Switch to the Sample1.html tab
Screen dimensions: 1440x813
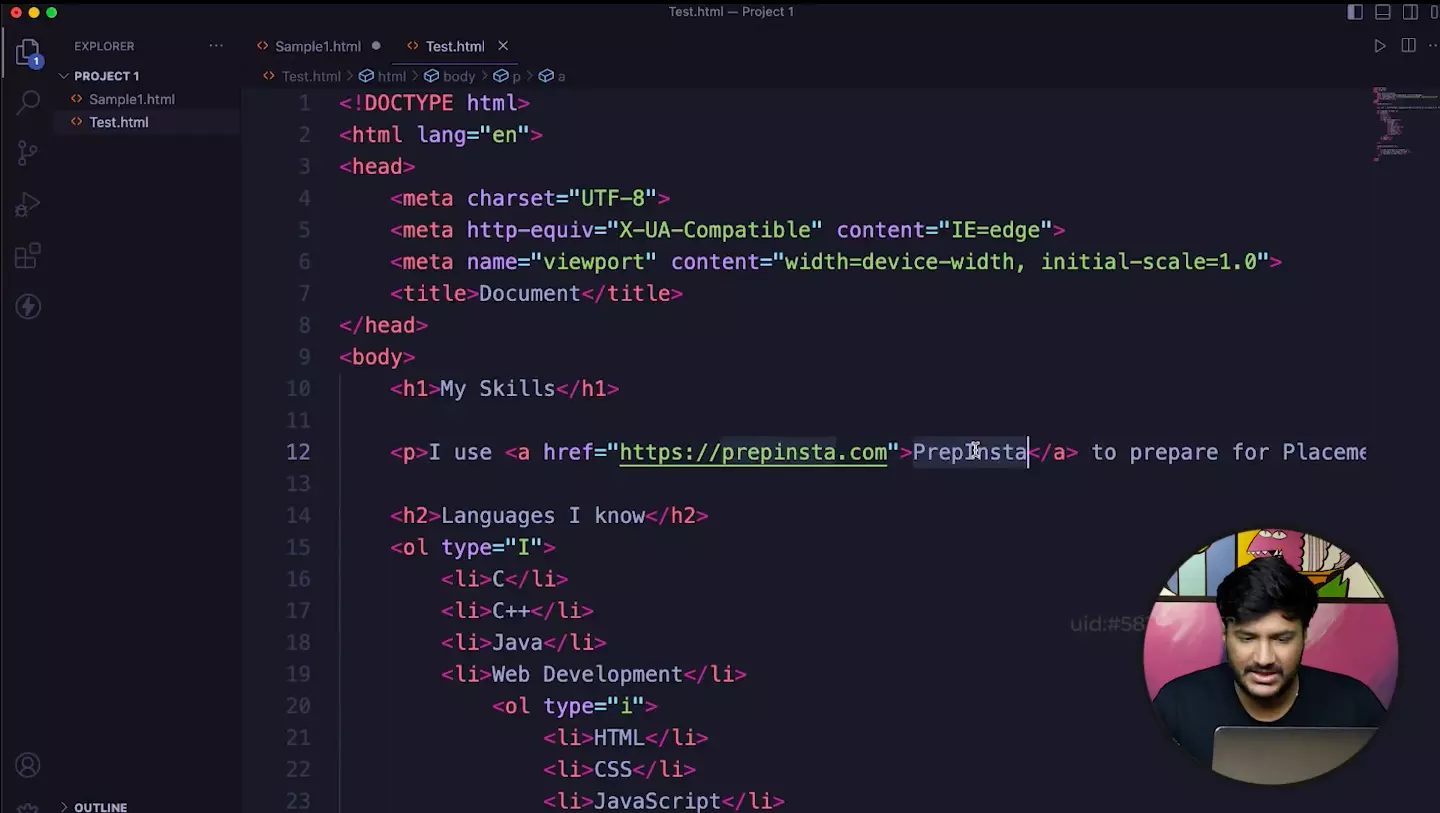point(317,46)
